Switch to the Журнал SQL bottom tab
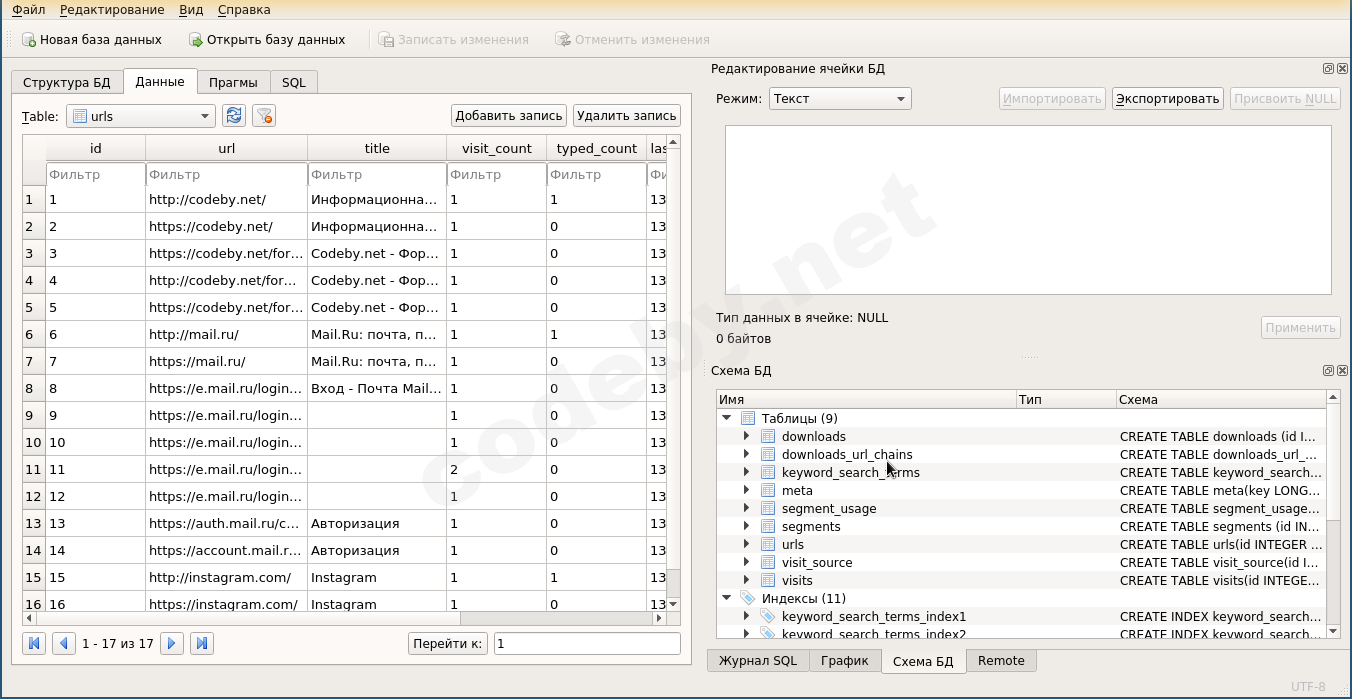 click(x=757, y=660)
